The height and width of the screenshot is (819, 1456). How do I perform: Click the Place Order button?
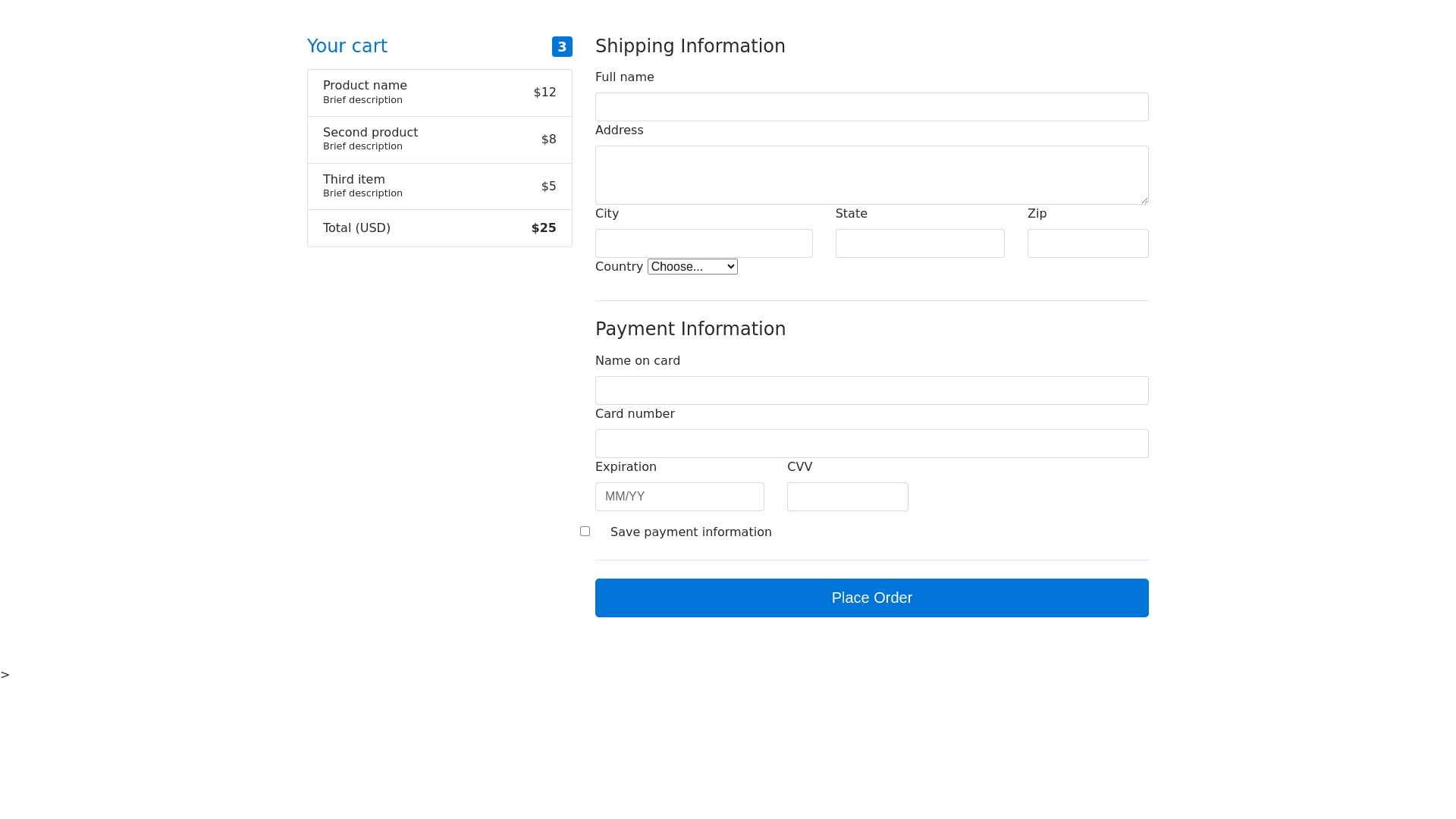(871, 598)
